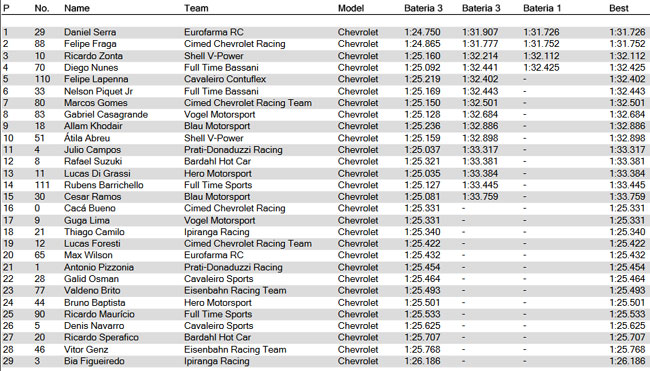The height and width of the screenshot is (371, 650).
Task: Select Cacá Bueno's name
Action: click(90, 208)
